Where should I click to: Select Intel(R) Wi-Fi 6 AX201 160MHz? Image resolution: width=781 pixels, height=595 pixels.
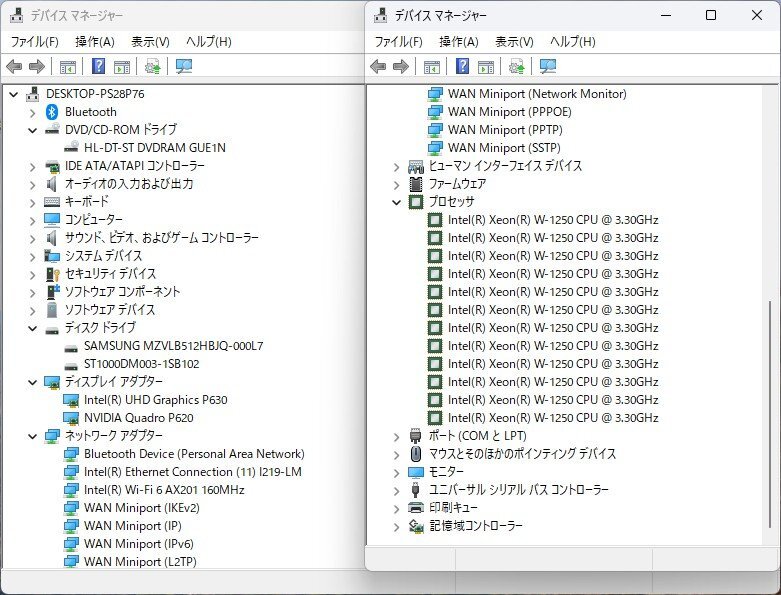164,490
